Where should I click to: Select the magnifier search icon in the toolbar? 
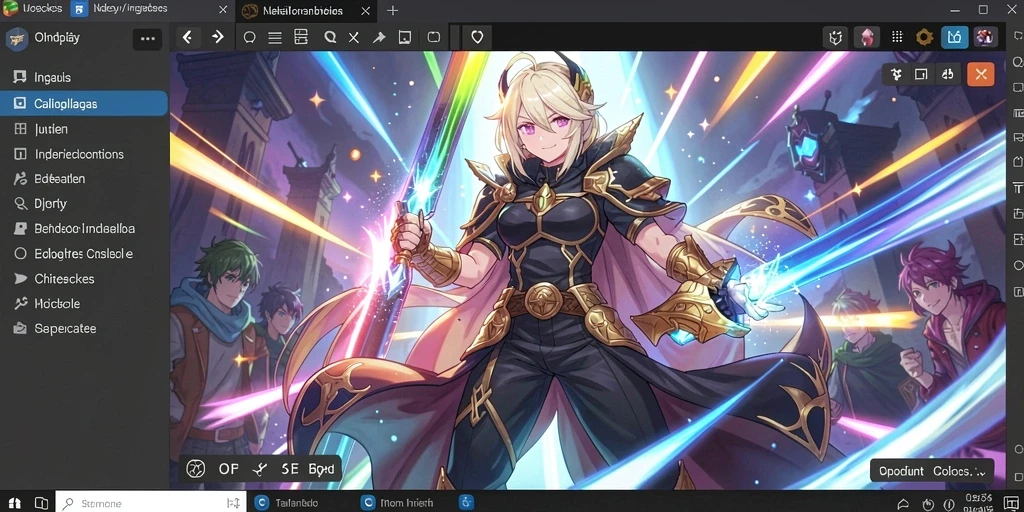tap(330, 37)
